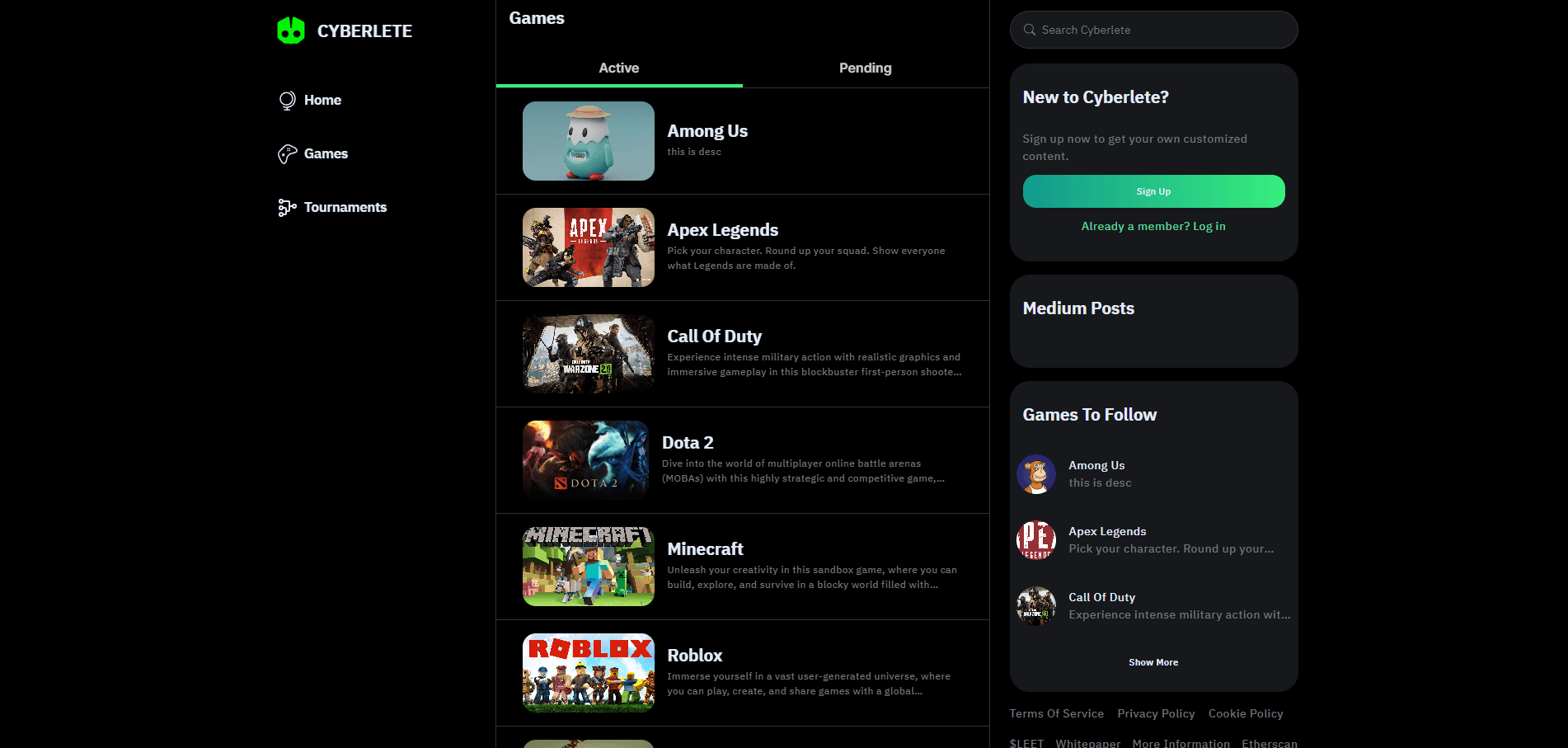Image resolution: width=1568 pixels, height=748 pixels.
Task: Open Cookie Policy link
Action: point(1246,714)
